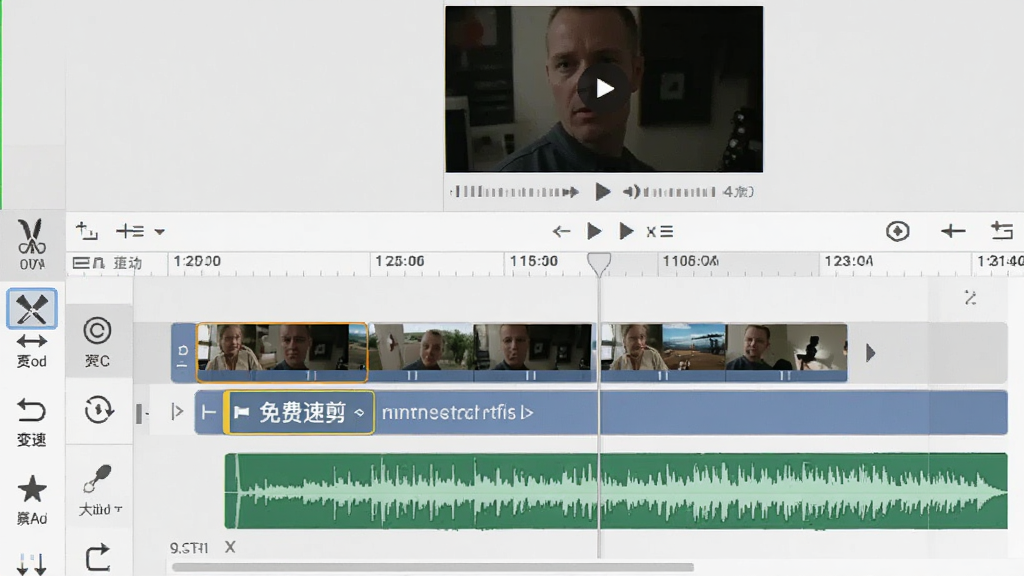Click play button below video preview
The image size is (1024, 576).
click(x=602, y=191)
